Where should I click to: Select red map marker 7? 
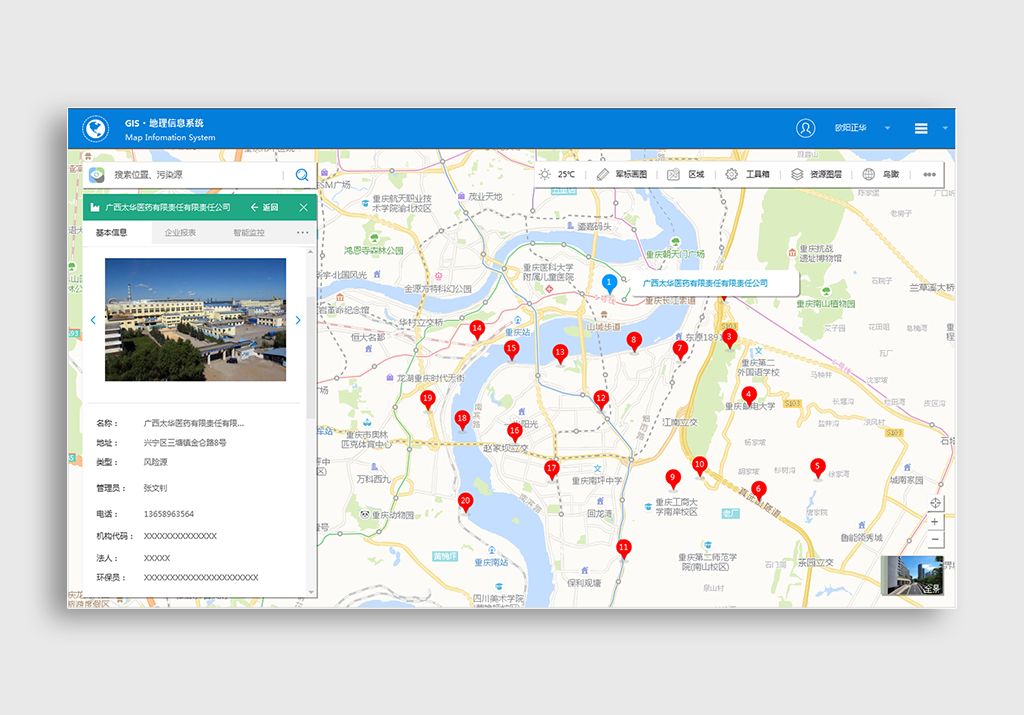pos(680,349)
